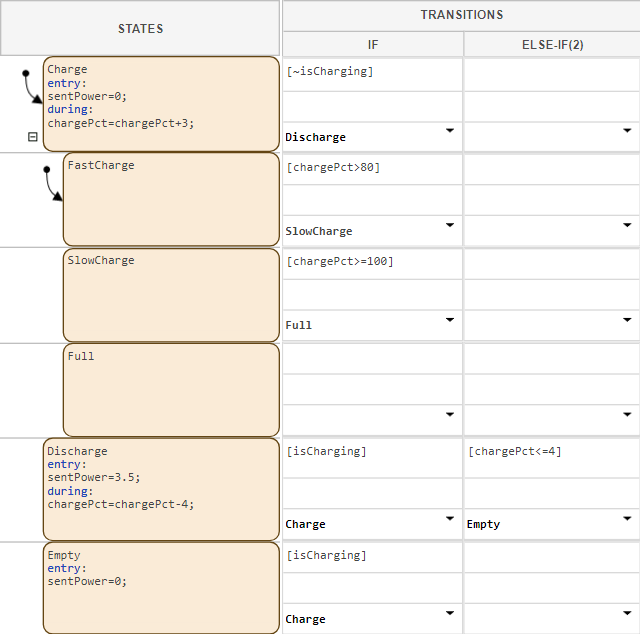
Task: Edit the [chargePct>80] condition cell
Action: [372, 168]
